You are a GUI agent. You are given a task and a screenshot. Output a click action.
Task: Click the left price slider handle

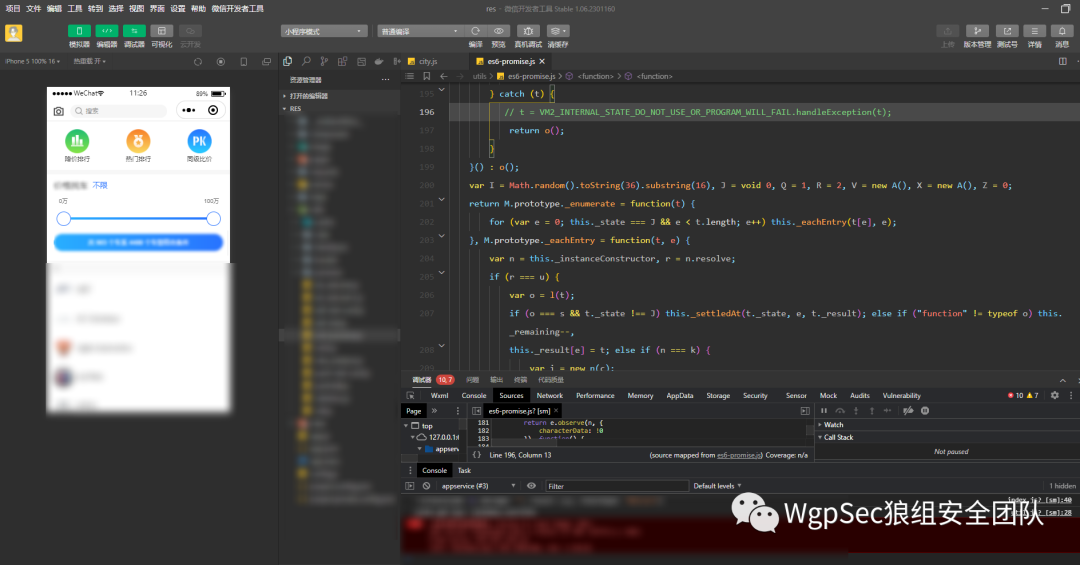coord(63,218)
